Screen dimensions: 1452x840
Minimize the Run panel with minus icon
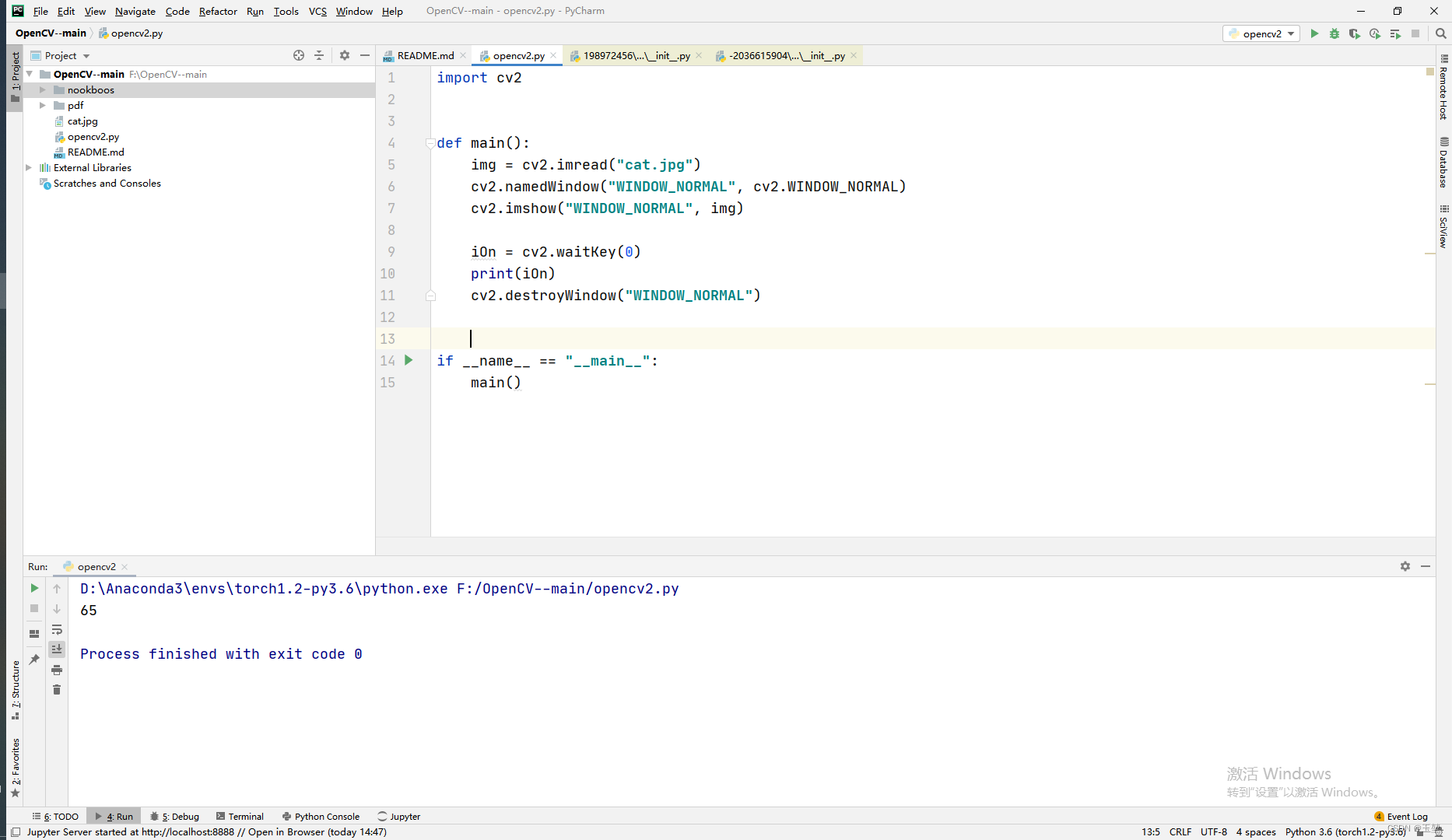[1426, 566]
